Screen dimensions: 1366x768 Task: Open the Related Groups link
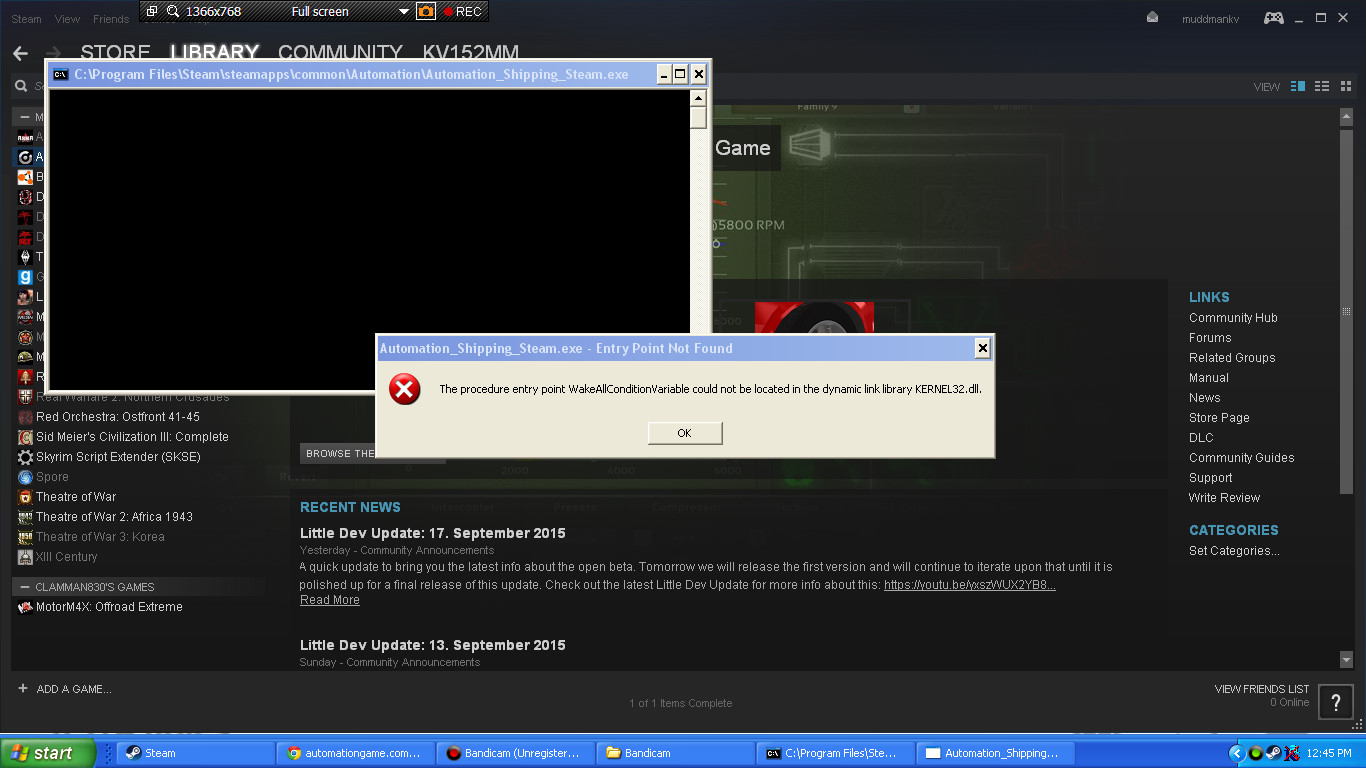1232,358
